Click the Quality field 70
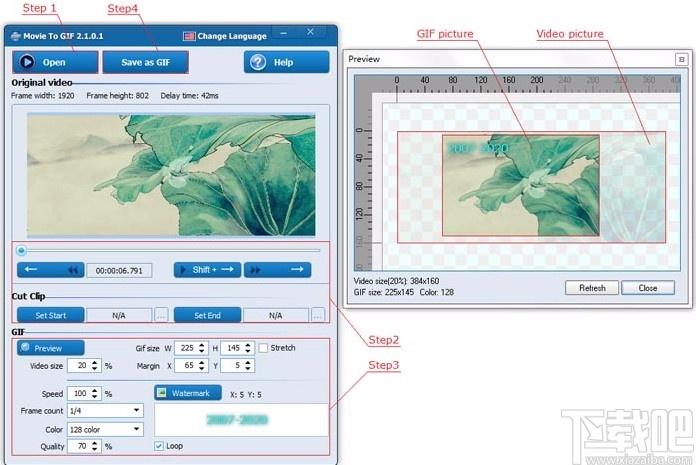The width and height of the screenshot is (696, 465). pos(79,446)
